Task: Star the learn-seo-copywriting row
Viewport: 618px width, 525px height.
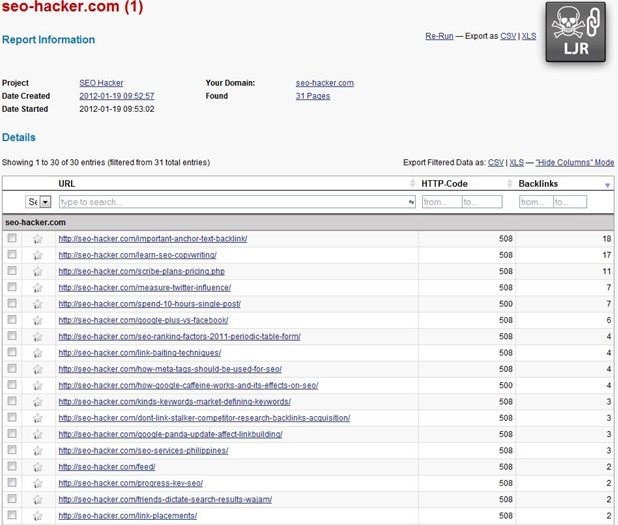Action: point(38,255)
